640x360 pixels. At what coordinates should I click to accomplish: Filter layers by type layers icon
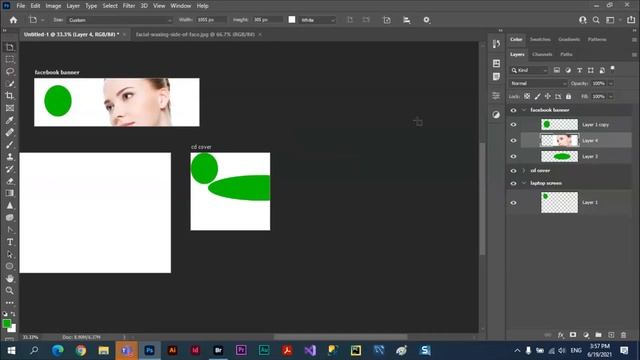point(579,70)
